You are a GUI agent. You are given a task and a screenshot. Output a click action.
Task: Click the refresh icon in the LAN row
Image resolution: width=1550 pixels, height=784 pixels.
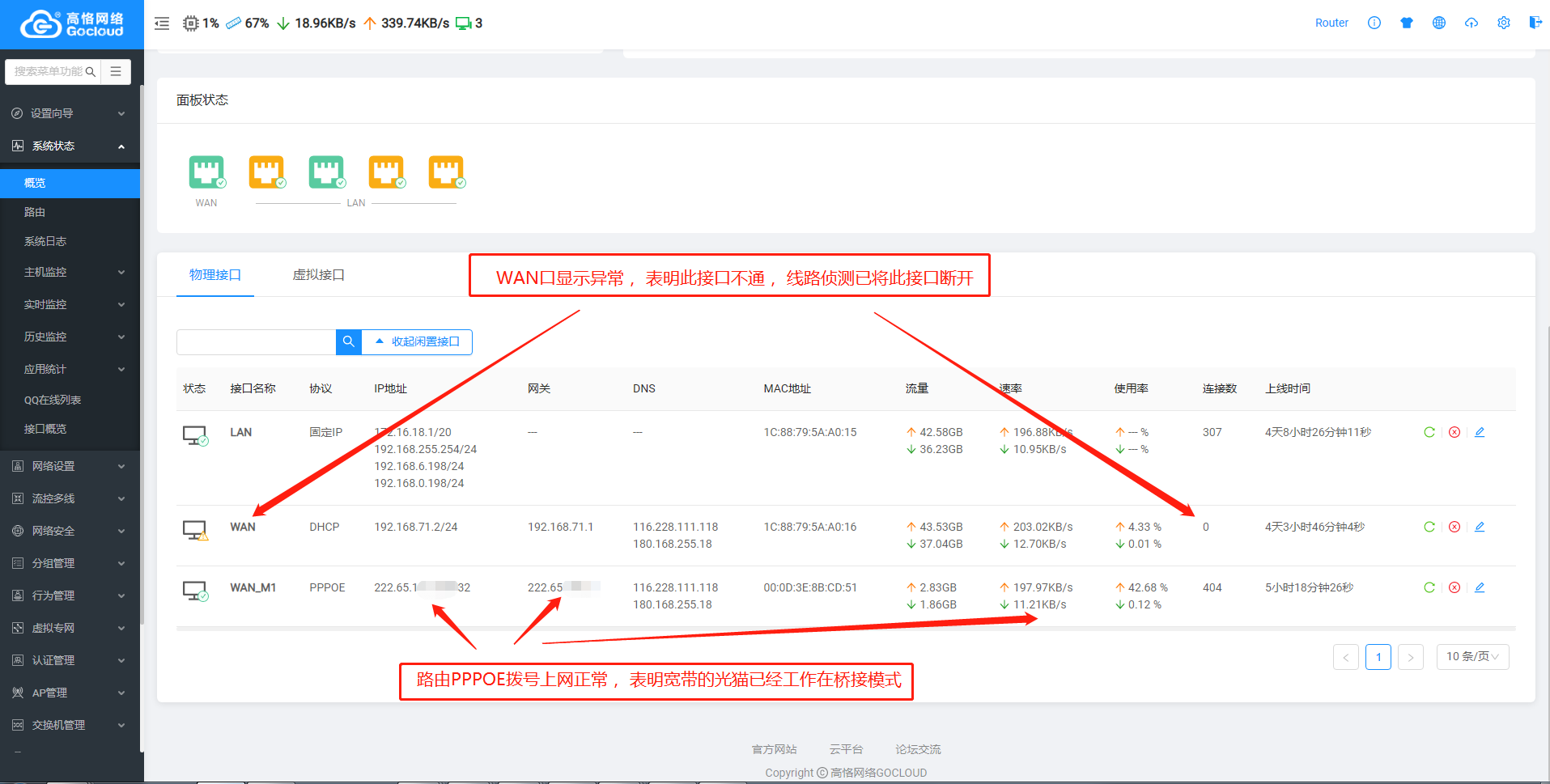tap(1429, 432)
